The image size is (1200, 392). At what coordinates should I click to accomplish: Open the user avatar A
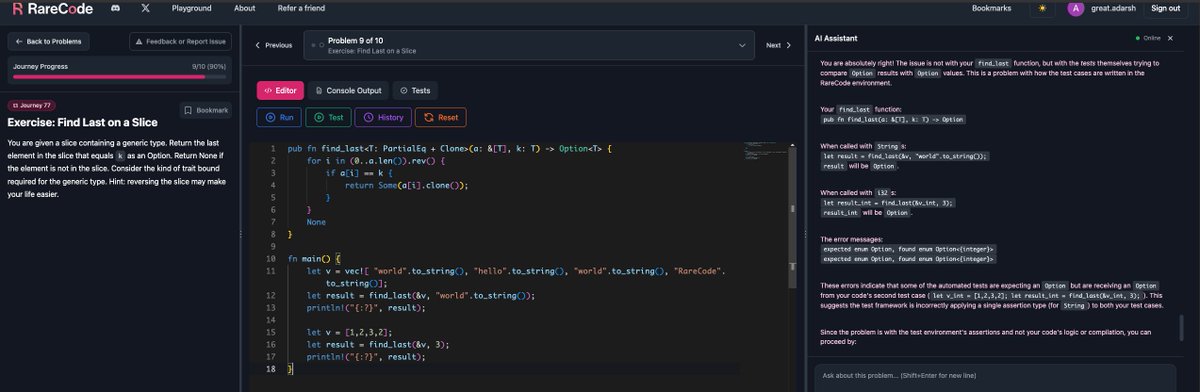click(1075, 9)
